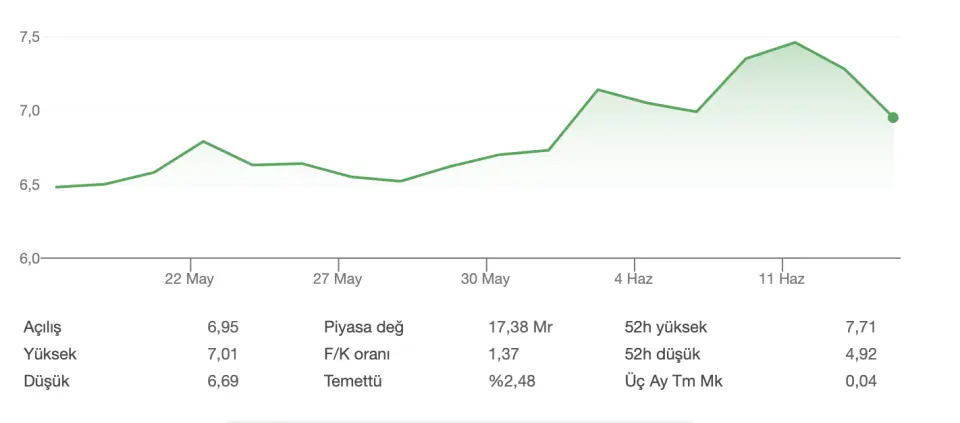Click the 22 May date label
The width and height of the screenshot is (960, 423).
[189, 279]
